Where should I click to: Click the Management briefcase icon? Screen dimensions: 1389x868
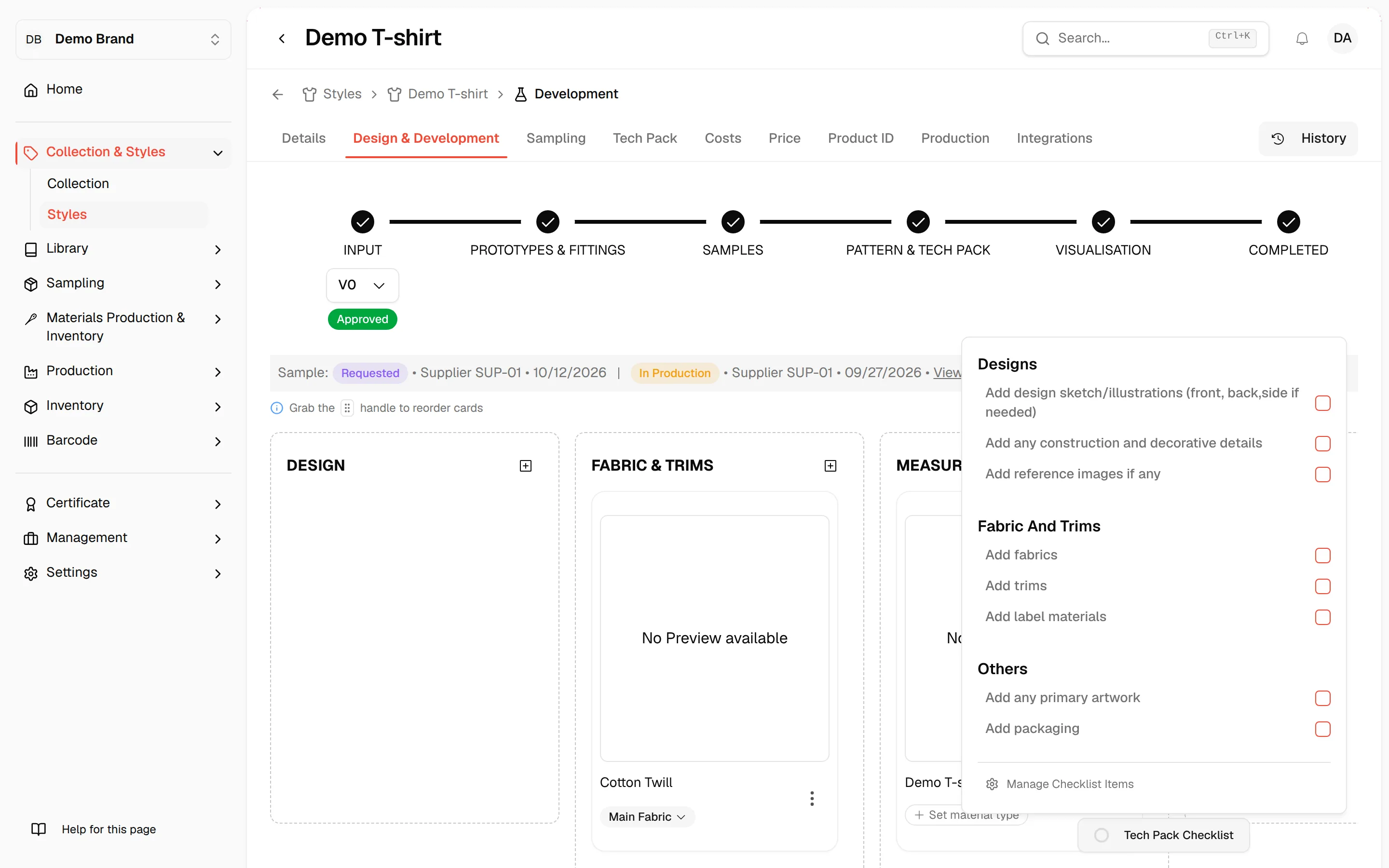coord(31,539)
